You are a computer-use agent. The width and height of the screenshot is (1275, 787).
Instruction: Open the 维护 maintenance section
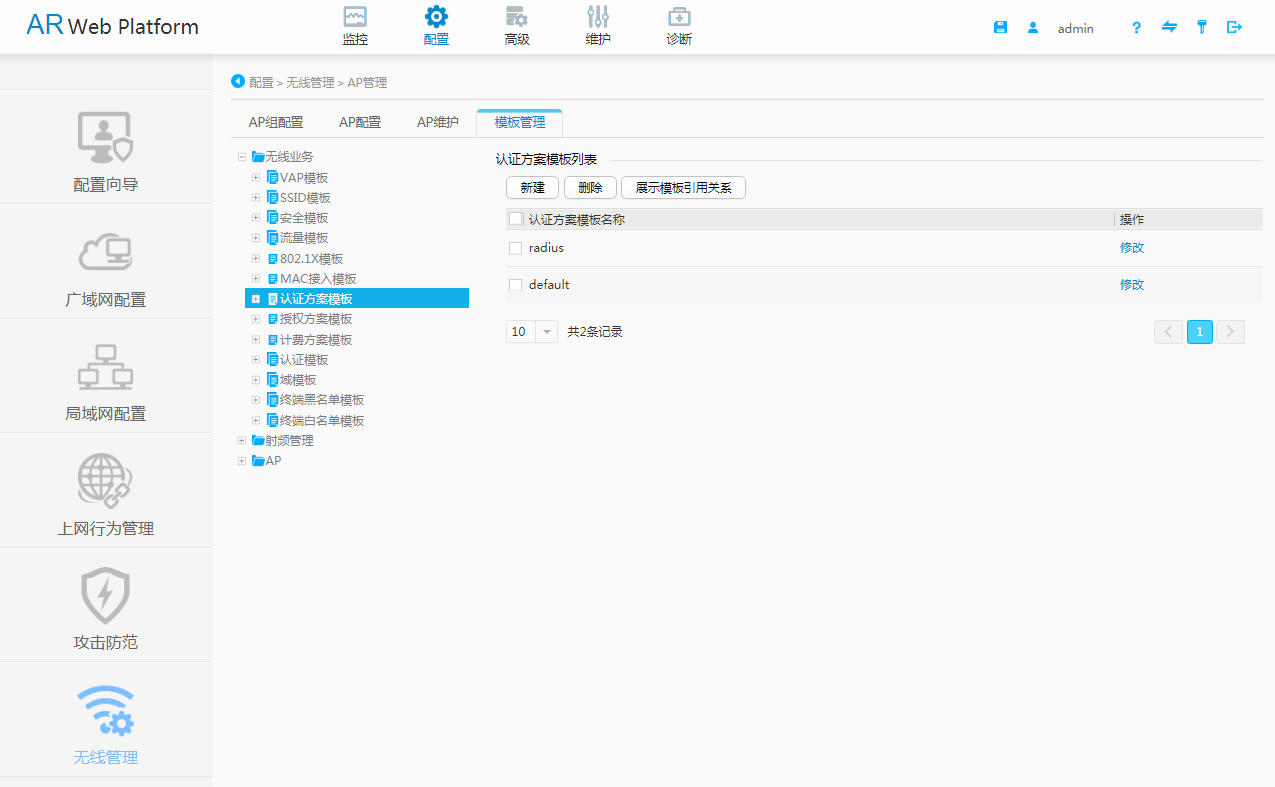pyautogui.click(x=597, y=25)
